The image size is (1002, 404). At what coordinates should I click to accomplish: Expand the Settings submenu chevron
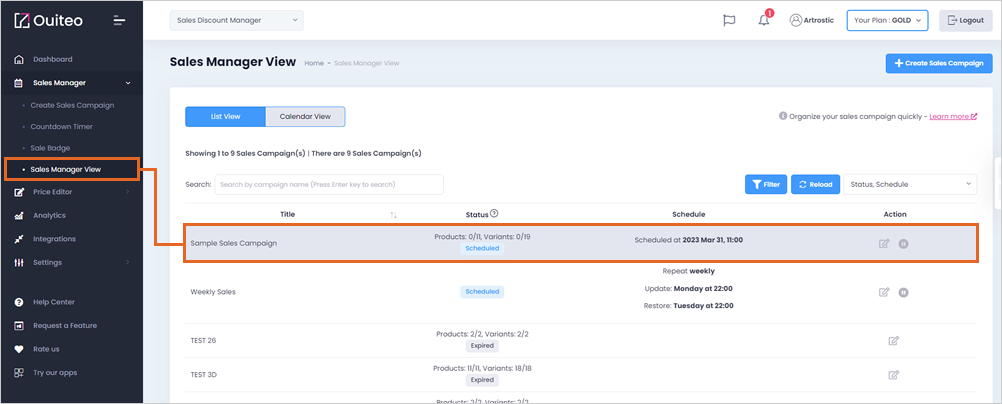[128, 263]
